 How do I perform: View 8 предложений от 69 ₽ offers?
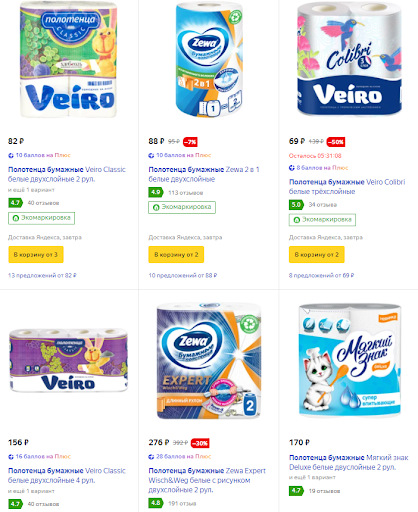click(x=321, y=276)
